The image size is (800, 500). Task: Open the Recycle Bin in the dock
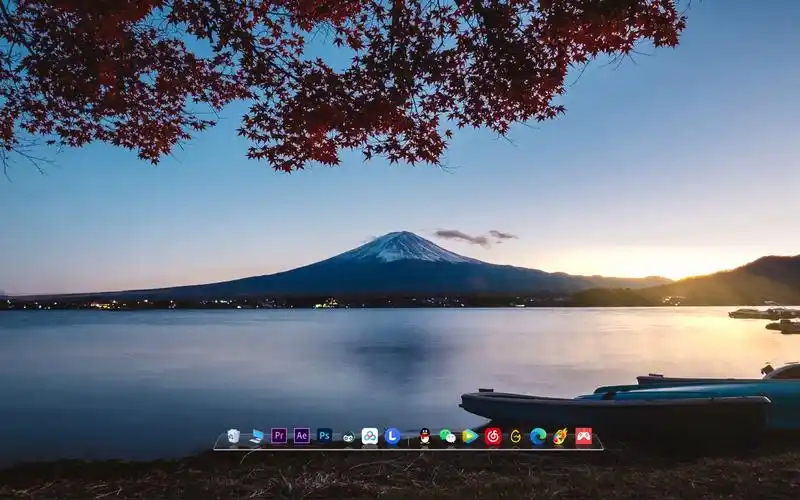[x=233, y=436]
